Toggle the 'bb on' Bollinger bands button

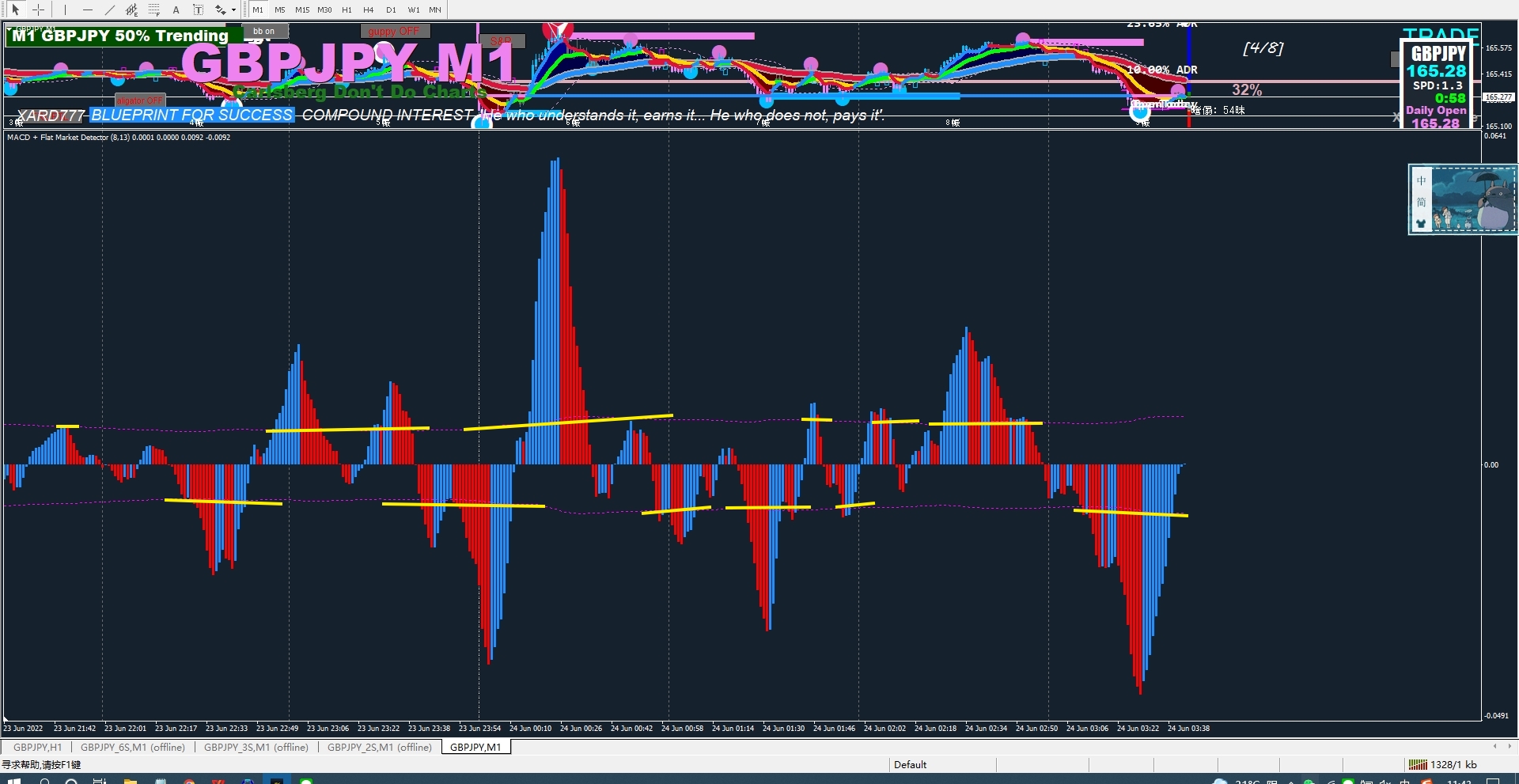tap(265, 31)
